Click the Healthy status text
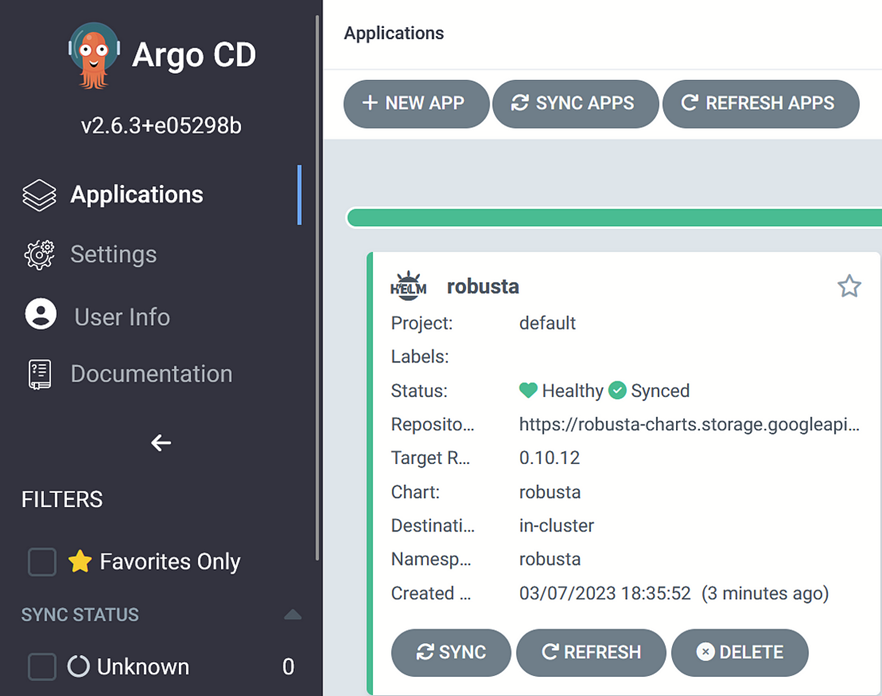 tap(573, 390)
